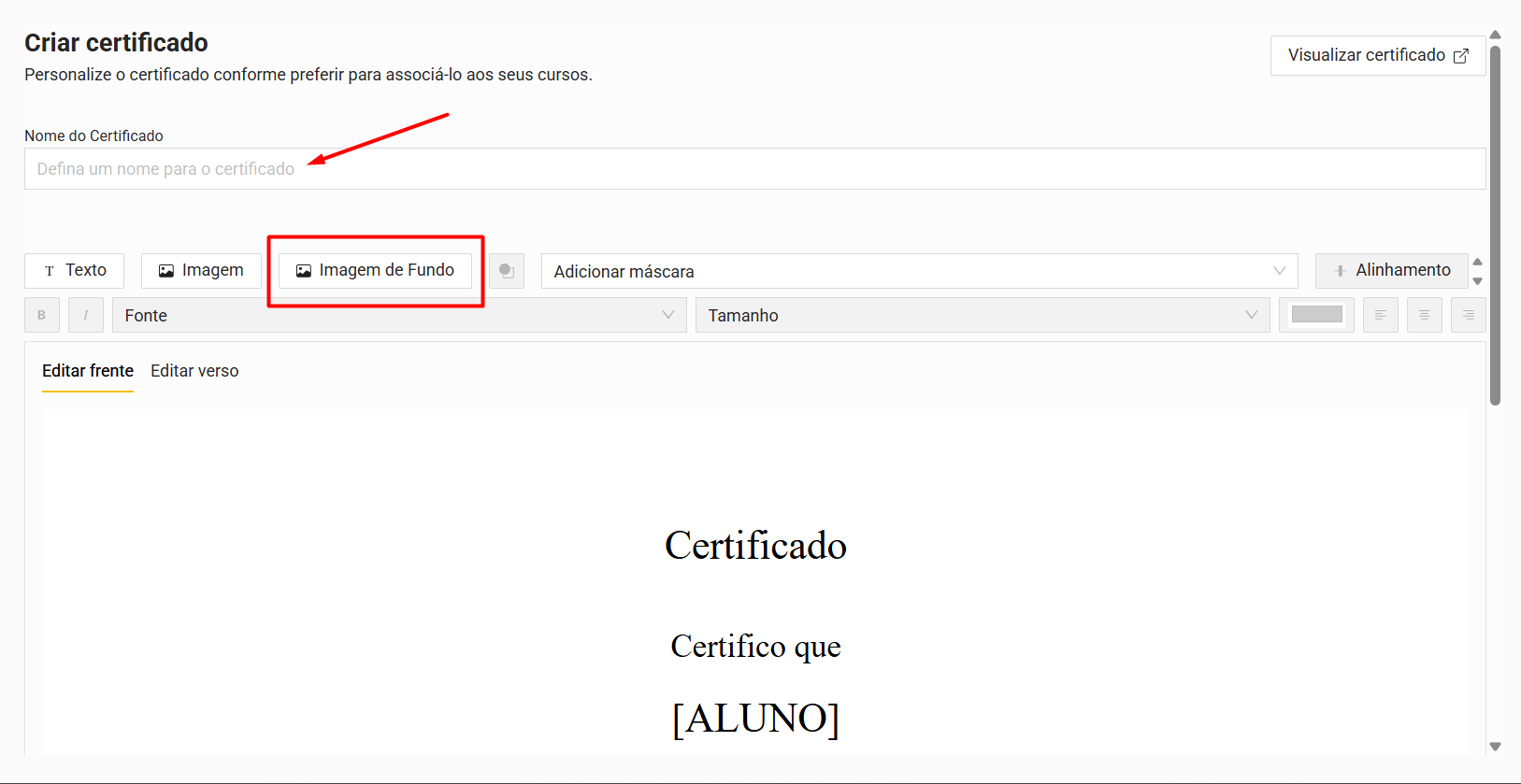Select the Certificado heading text

755,546
